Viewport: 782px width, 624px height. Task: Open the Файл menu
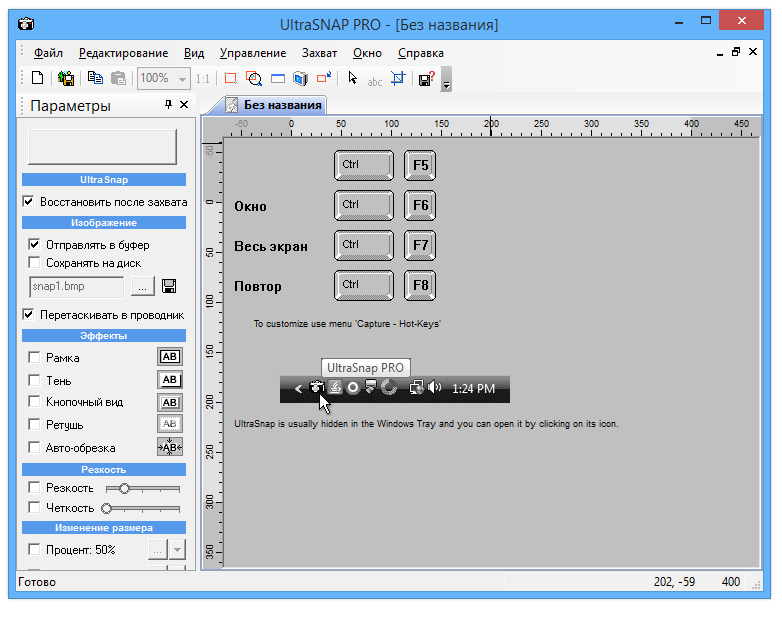pyautogui.click(x=48, y=53)
